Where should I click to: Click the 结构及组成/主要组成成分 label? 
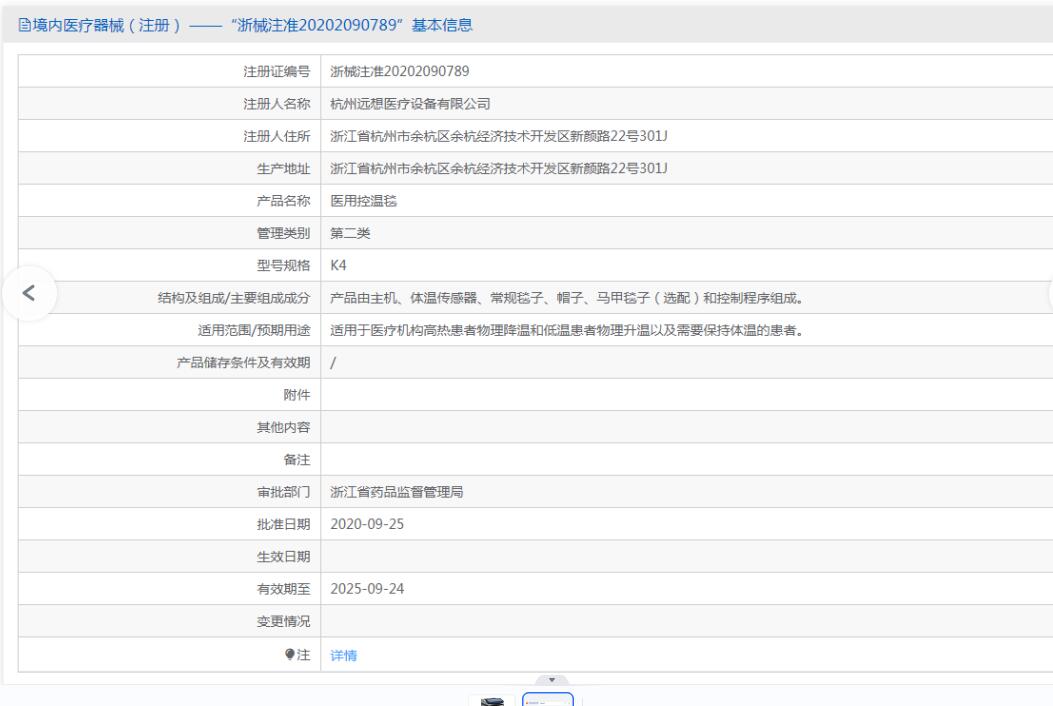pos(234,298)
